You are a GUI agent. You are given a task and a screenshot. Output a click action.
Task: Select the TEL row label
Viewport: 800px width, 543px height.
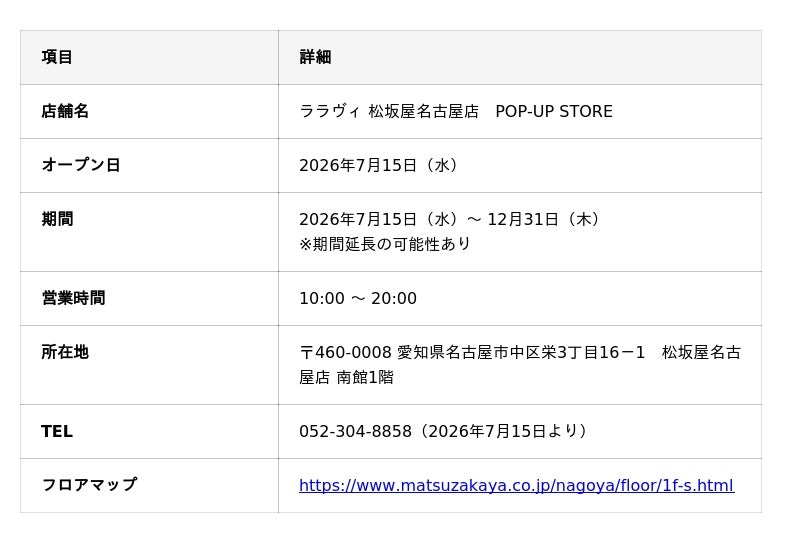pyautogui.click(x=57, y=431)
